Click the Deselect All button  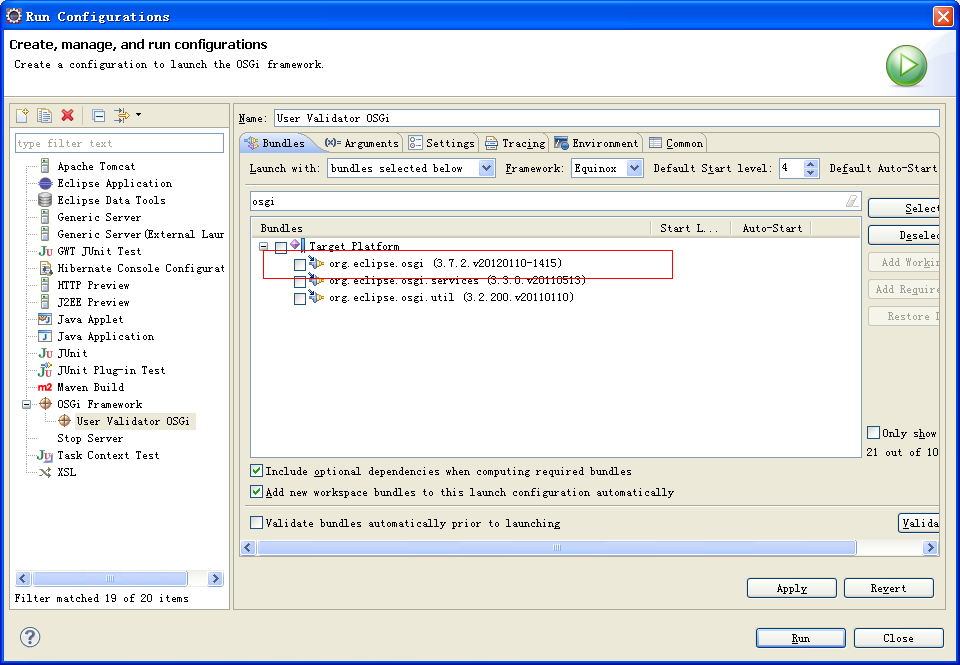pyautogui.click(x=904, y=235)
